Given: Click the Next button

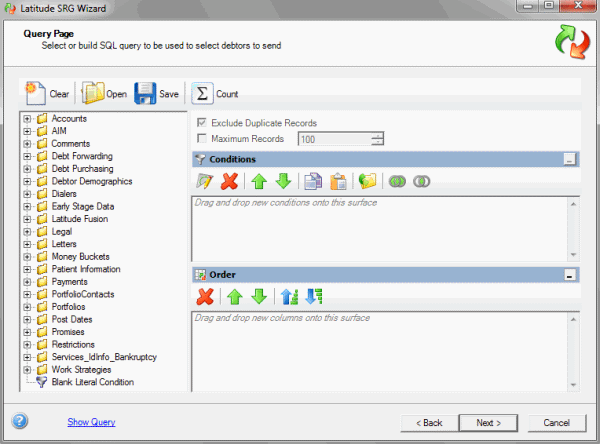Looking at the screenshot, I should point(488,423).
